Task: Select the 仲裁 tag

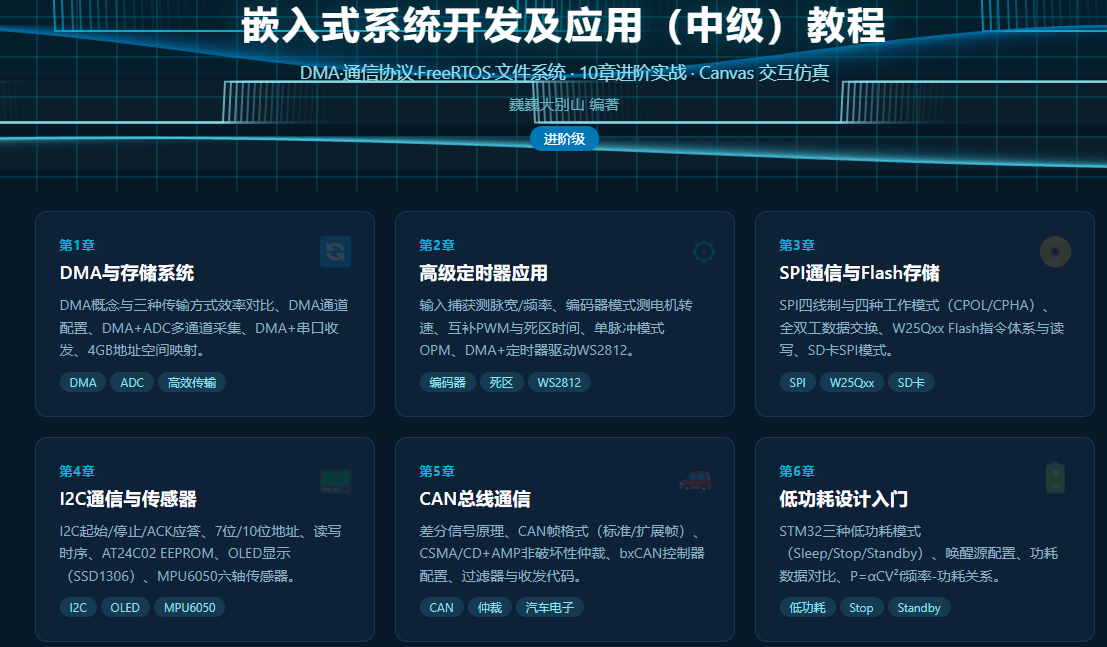Action: click(x=489, y=607)
